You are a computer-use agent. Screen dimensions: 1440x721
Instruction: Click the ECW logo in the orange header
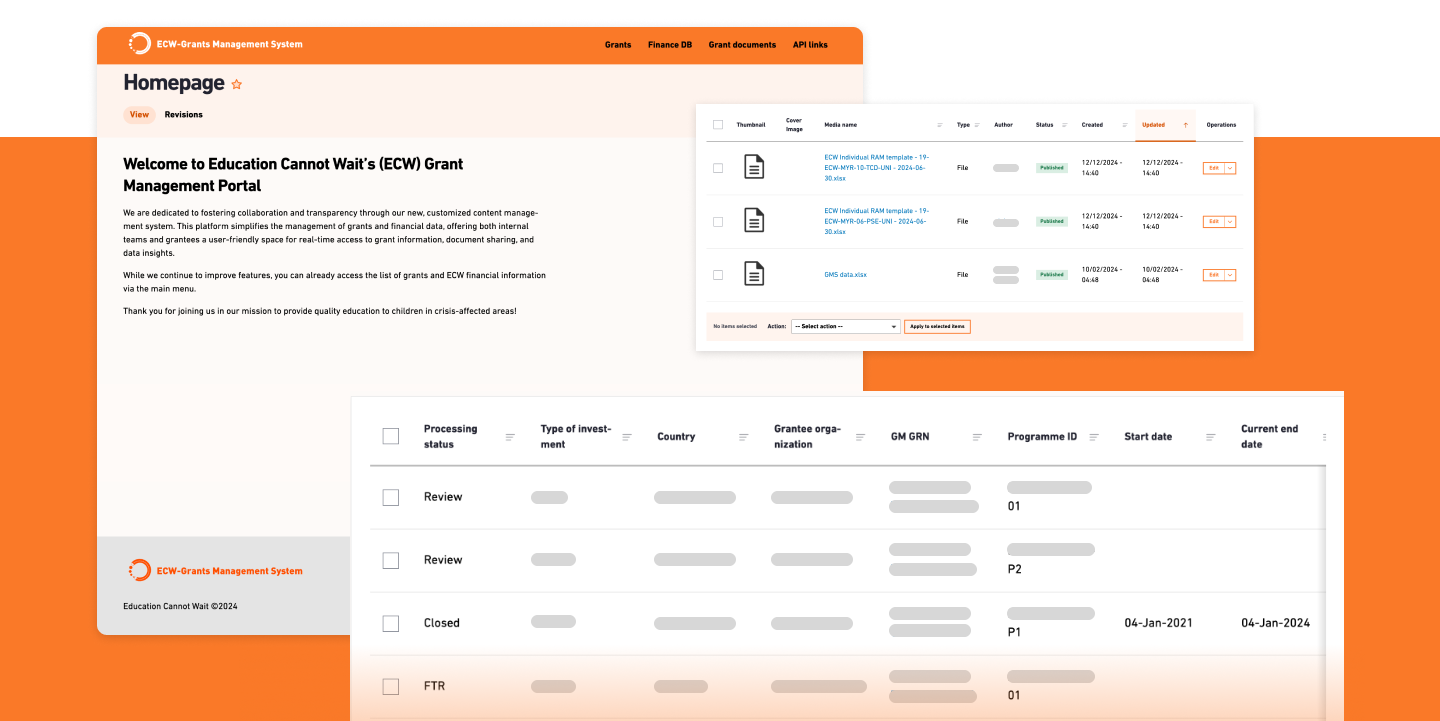tap(139, 43)
